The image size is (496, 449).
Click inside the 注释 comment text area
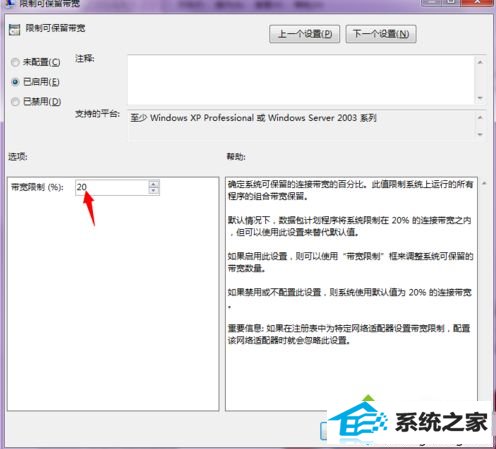point(301,80)
